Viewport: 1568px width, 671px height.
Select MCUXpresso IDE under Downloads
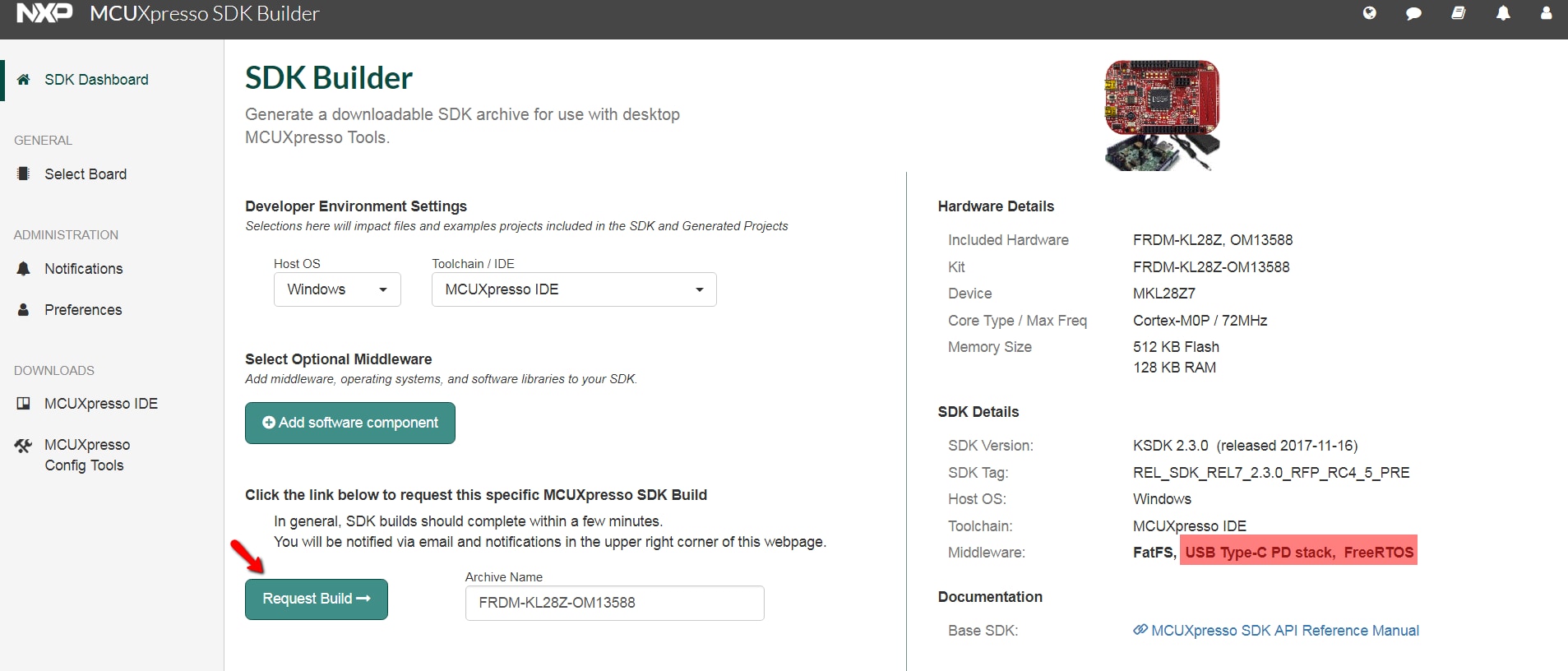(100, 404)
